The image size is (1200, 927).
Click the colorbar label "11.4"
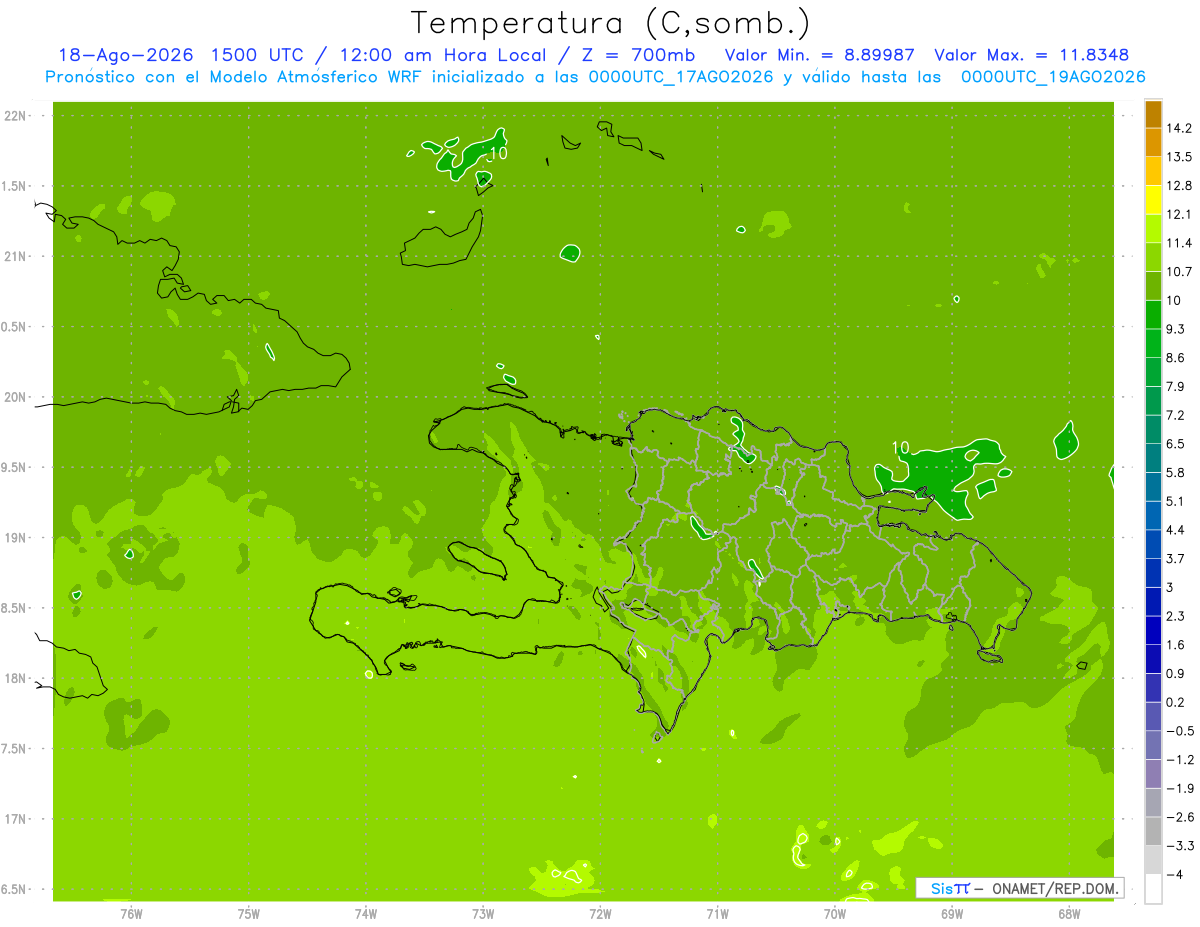pos(1179,243)
